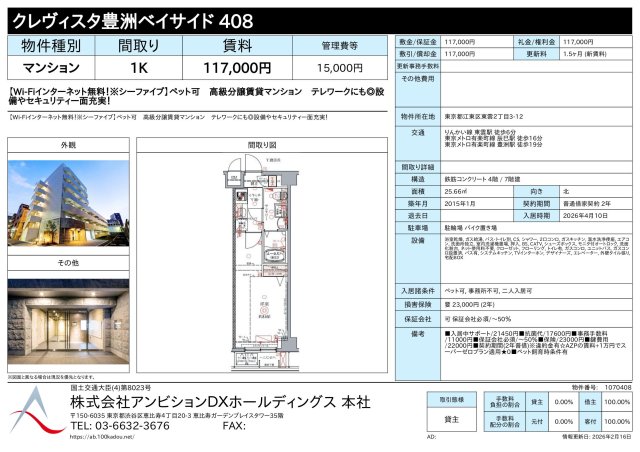Select the 敷引/償却金 label
640x452 pixels.
pyautogui.click(x=418, y=54)
